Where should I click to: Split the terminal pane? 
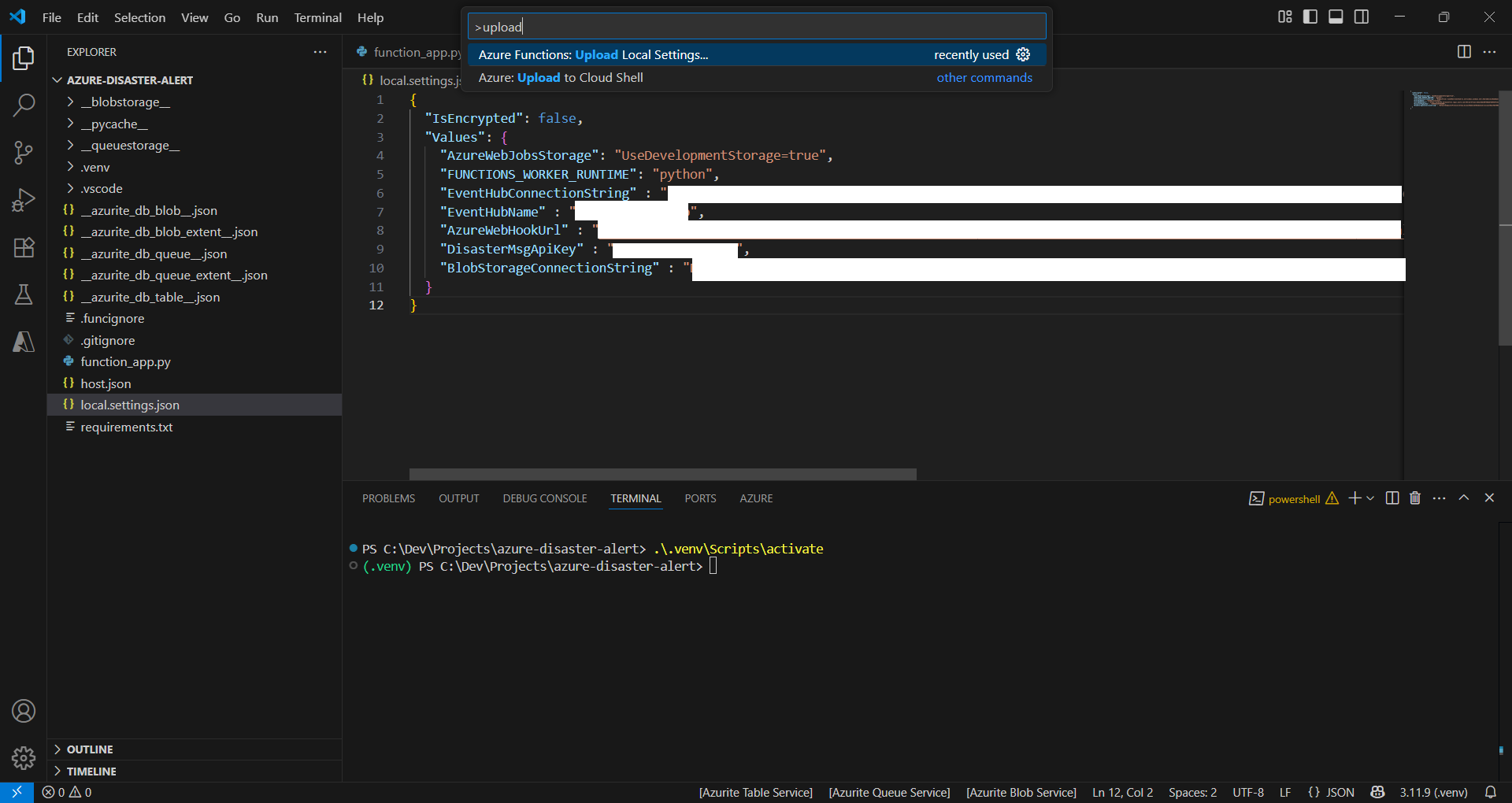coord(1392,498)
